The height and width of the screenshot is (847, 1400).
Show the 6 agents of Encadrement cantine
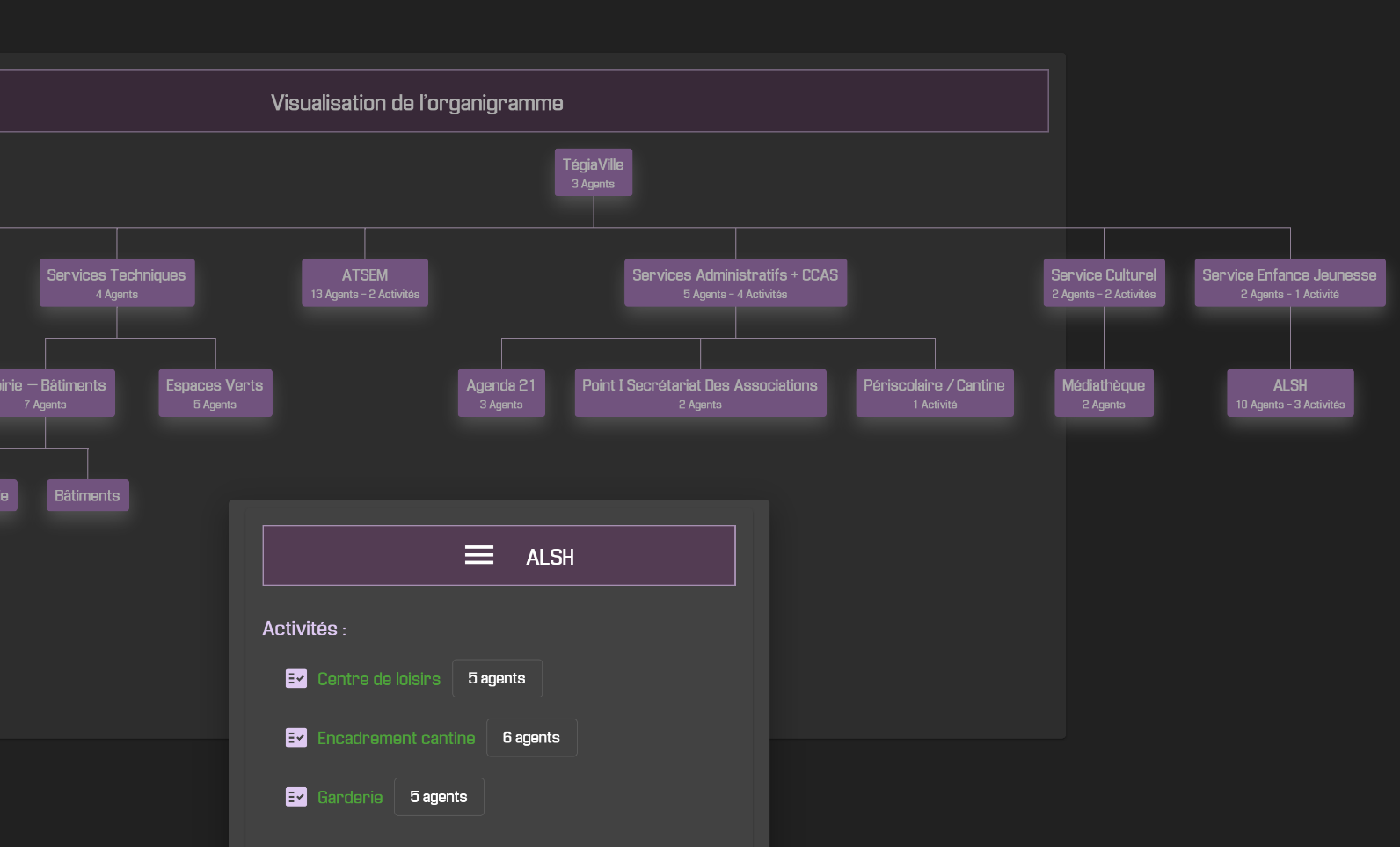(531, 737)
